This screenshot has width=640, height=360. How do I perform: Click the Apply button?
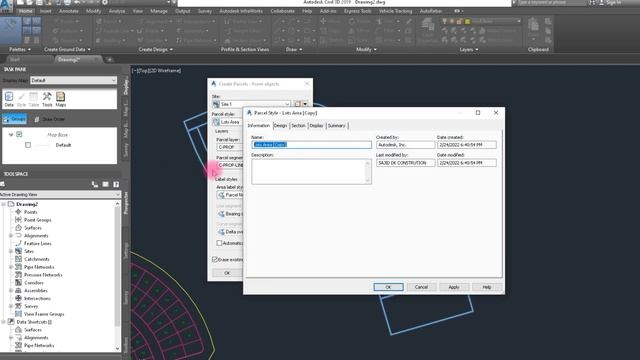pos(454,287)
